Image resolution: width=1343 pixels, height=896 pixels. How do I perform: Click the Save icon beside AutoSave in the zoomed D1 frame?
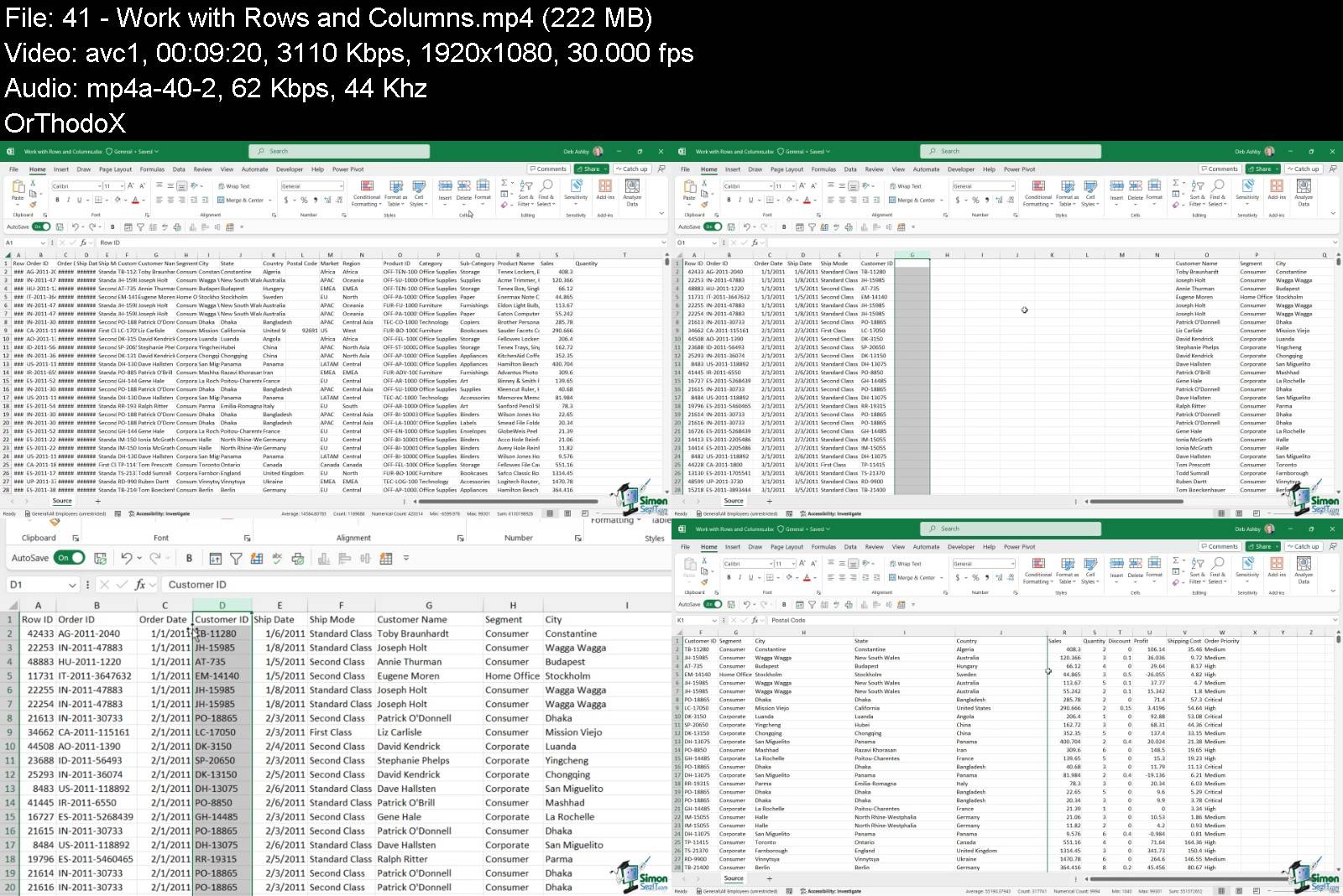tap(100, 558)
